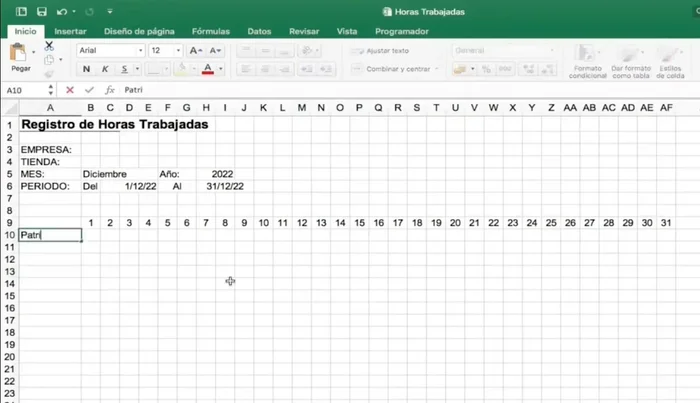Click the decrease font size icon

pos(215,50)
